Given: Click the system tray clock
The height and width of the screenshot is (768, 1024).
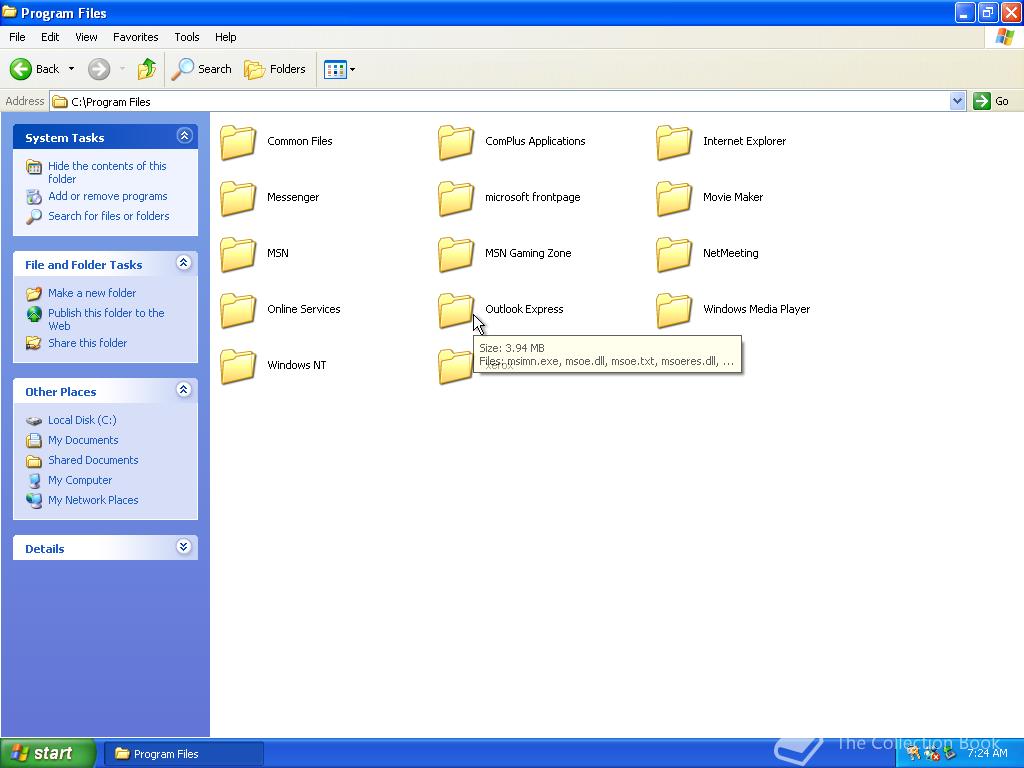Looking at the screenshot, I should [x=987, y=753].
